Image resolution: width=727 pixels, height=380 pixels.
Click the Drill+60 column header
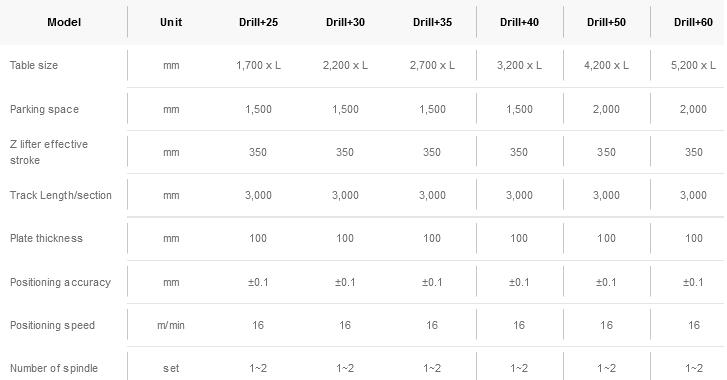693,22
